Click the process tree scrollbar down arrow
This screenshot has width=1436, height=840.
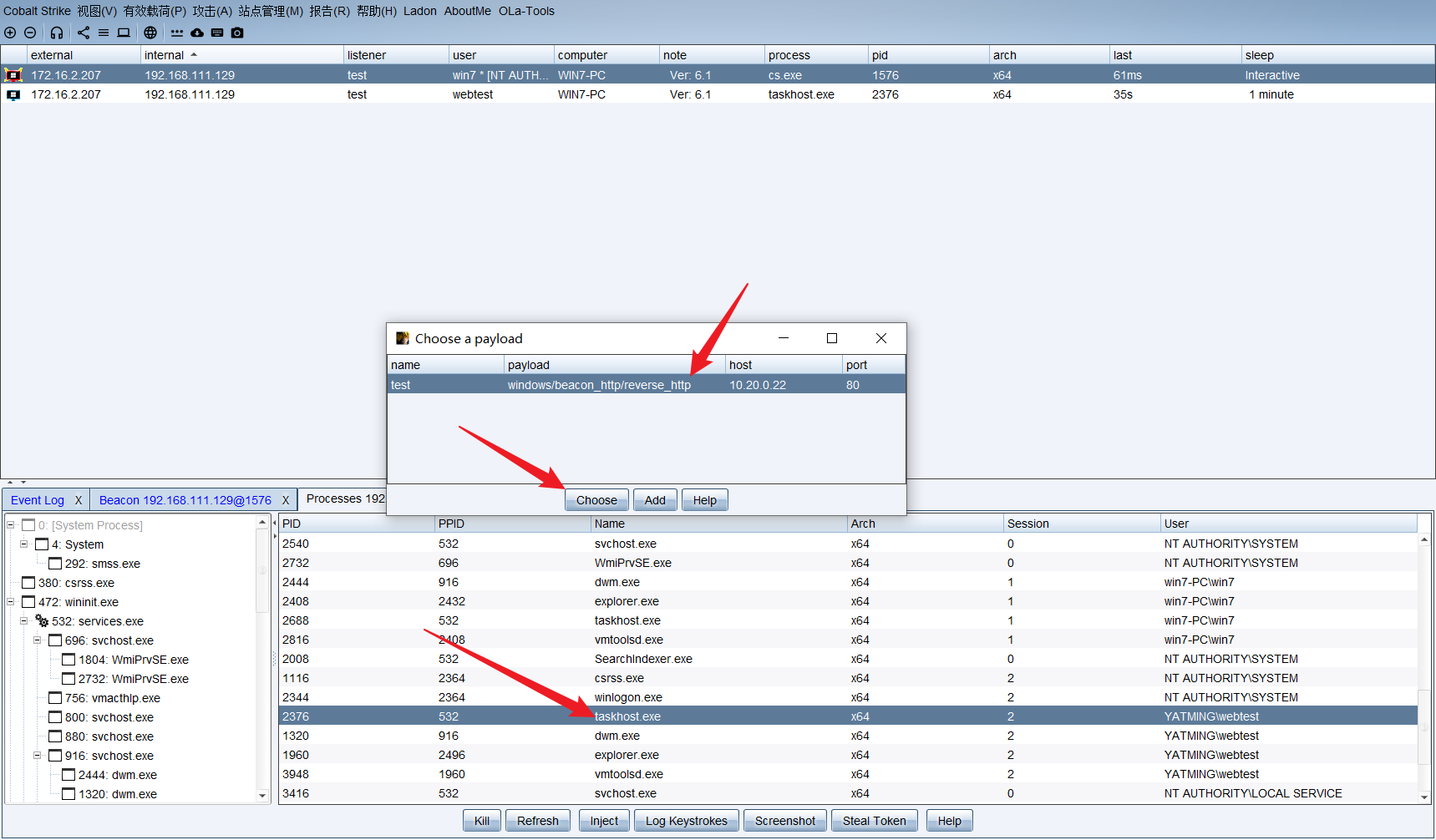262,796
